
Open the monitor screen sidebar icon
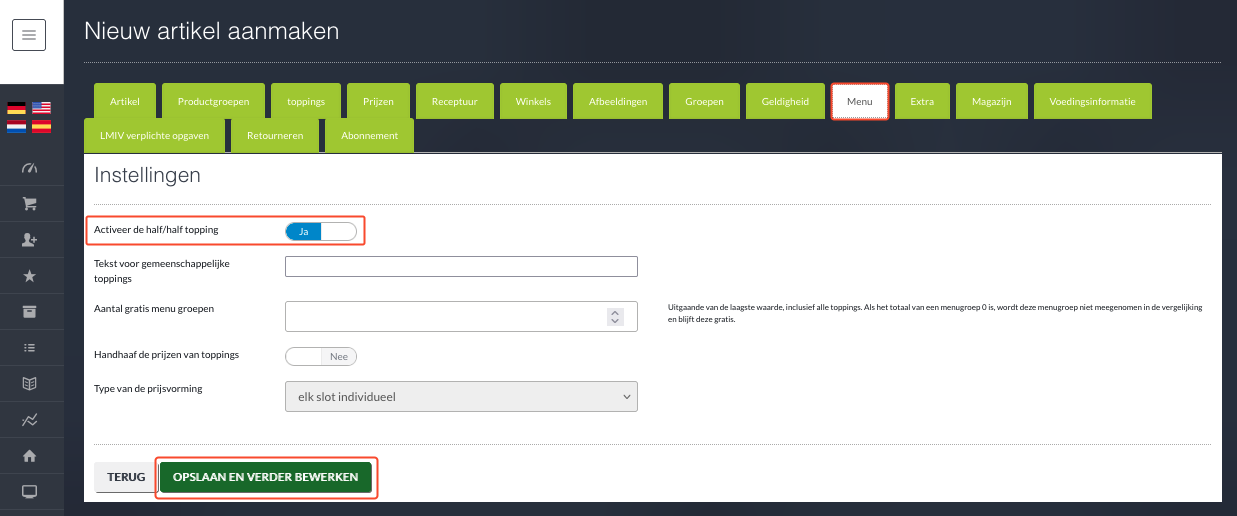pyautogui.click(x=29, y=492)
